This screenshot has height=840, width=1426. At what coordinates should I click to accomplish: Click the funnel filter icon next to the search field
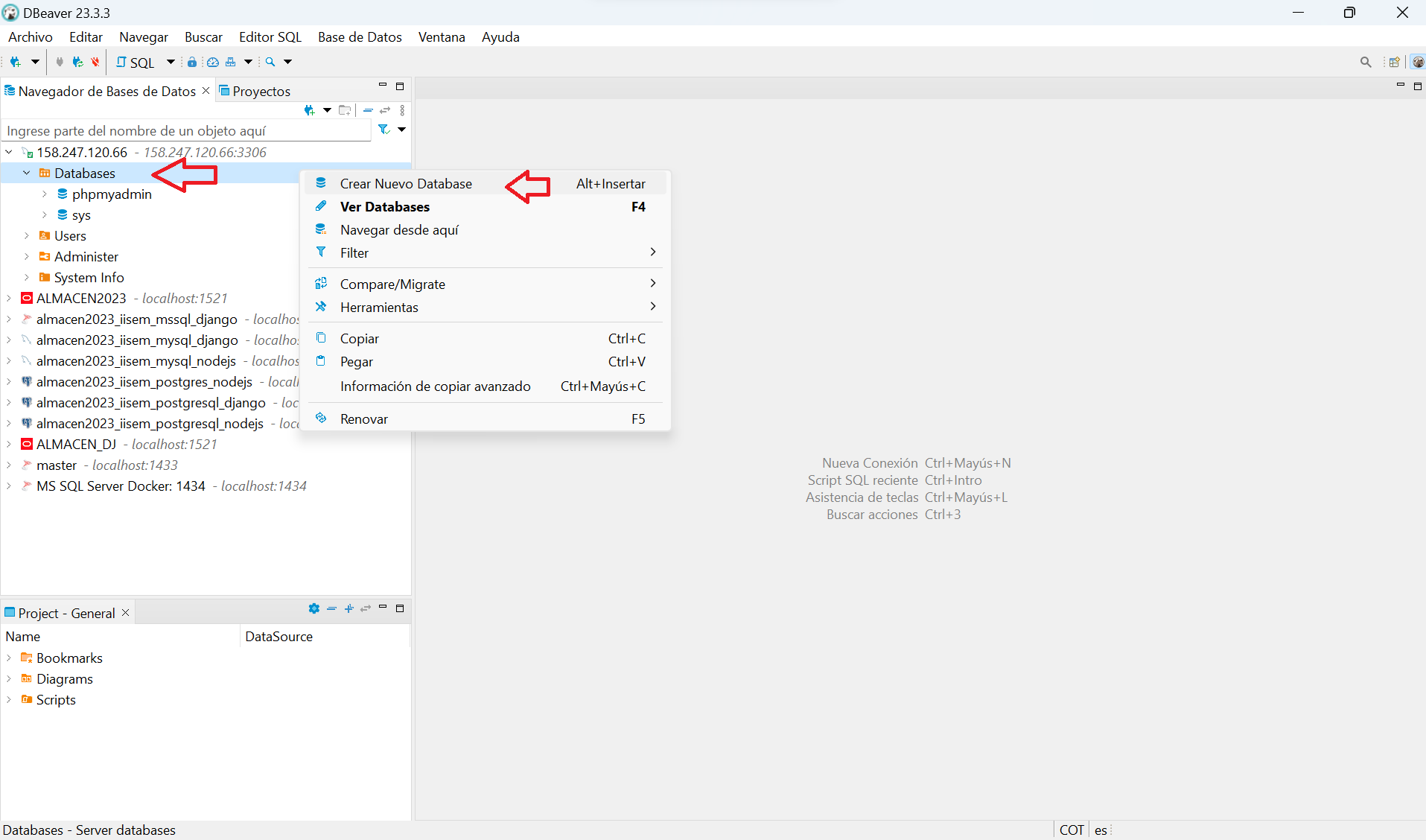(x=383, y=130)
